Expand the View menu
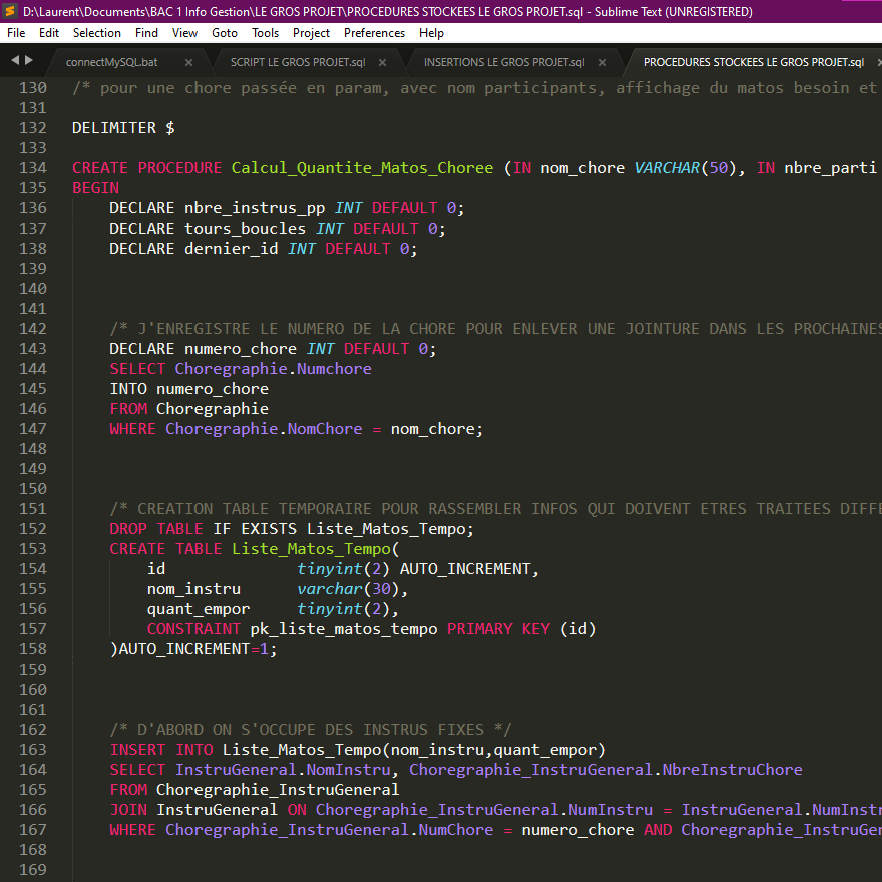 pyautogui.click(x=185, y=33)
